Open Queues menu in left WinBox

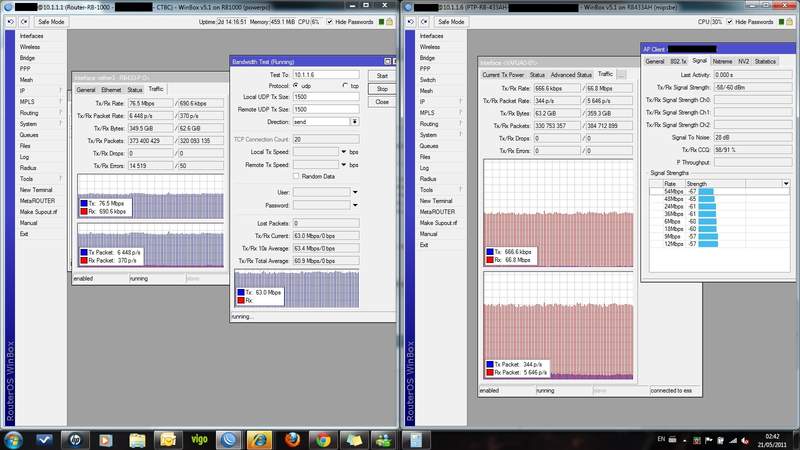point(29,135)
